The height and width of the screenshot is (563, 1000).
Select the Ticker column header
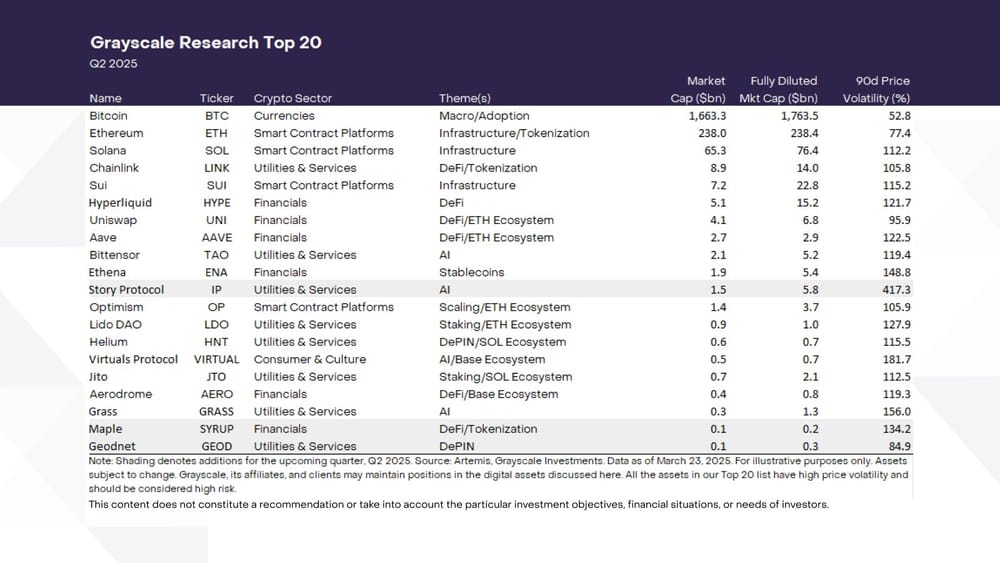pyautogui.click(x=216, y=98)
